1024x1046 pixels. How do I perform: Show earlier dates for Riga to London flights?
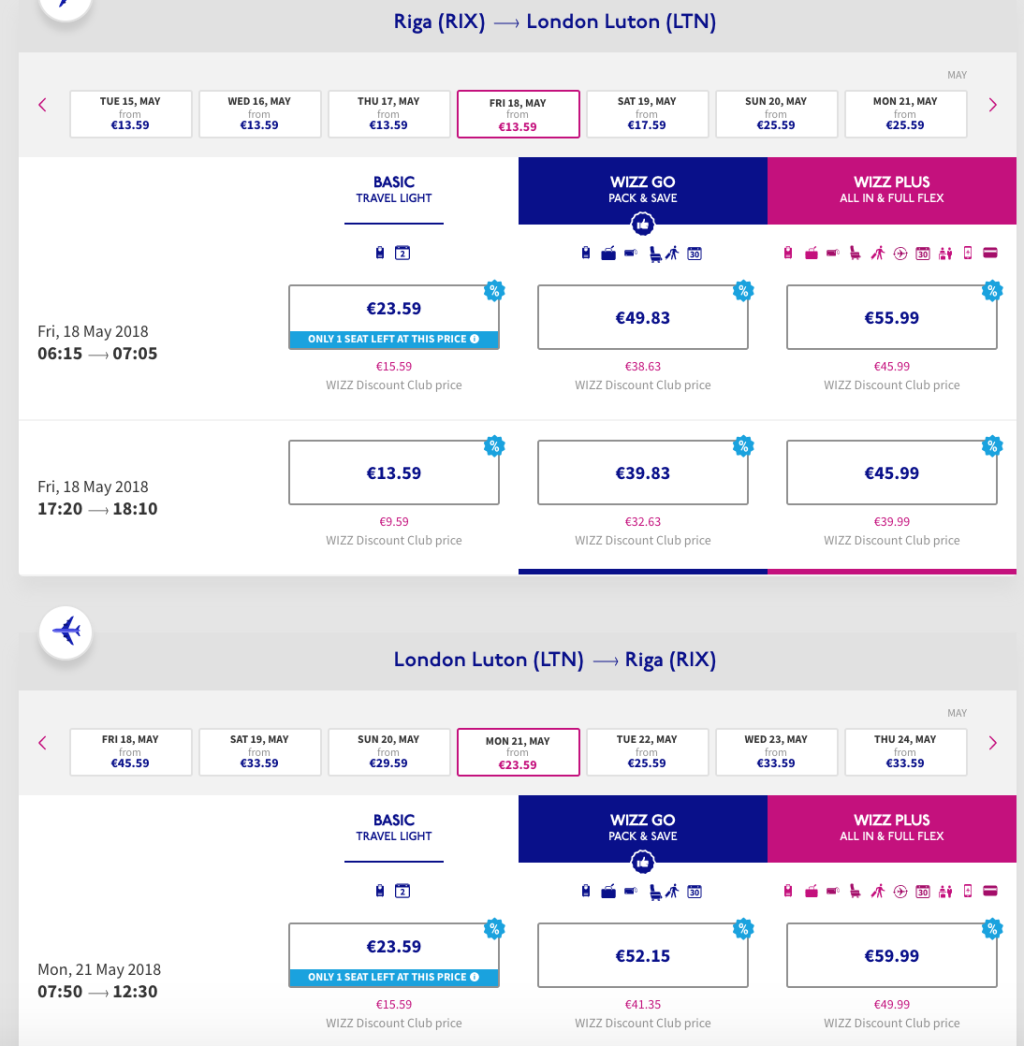[x=42, y=105]
